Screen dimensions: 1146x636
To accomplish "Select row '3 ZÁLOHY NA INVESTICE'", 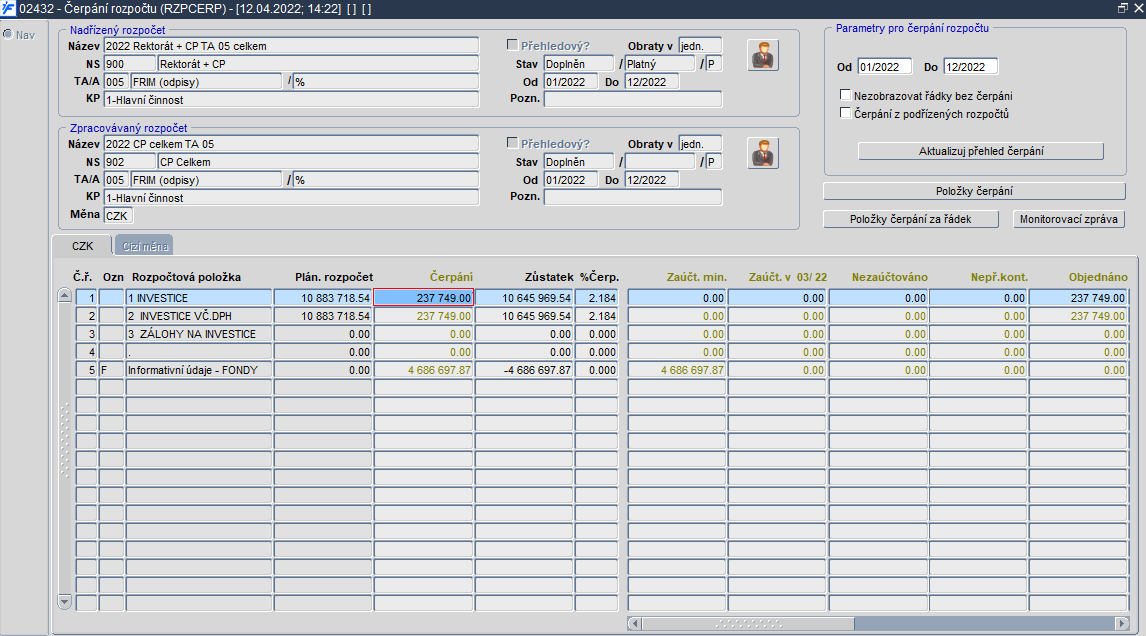I will (199, 333).
